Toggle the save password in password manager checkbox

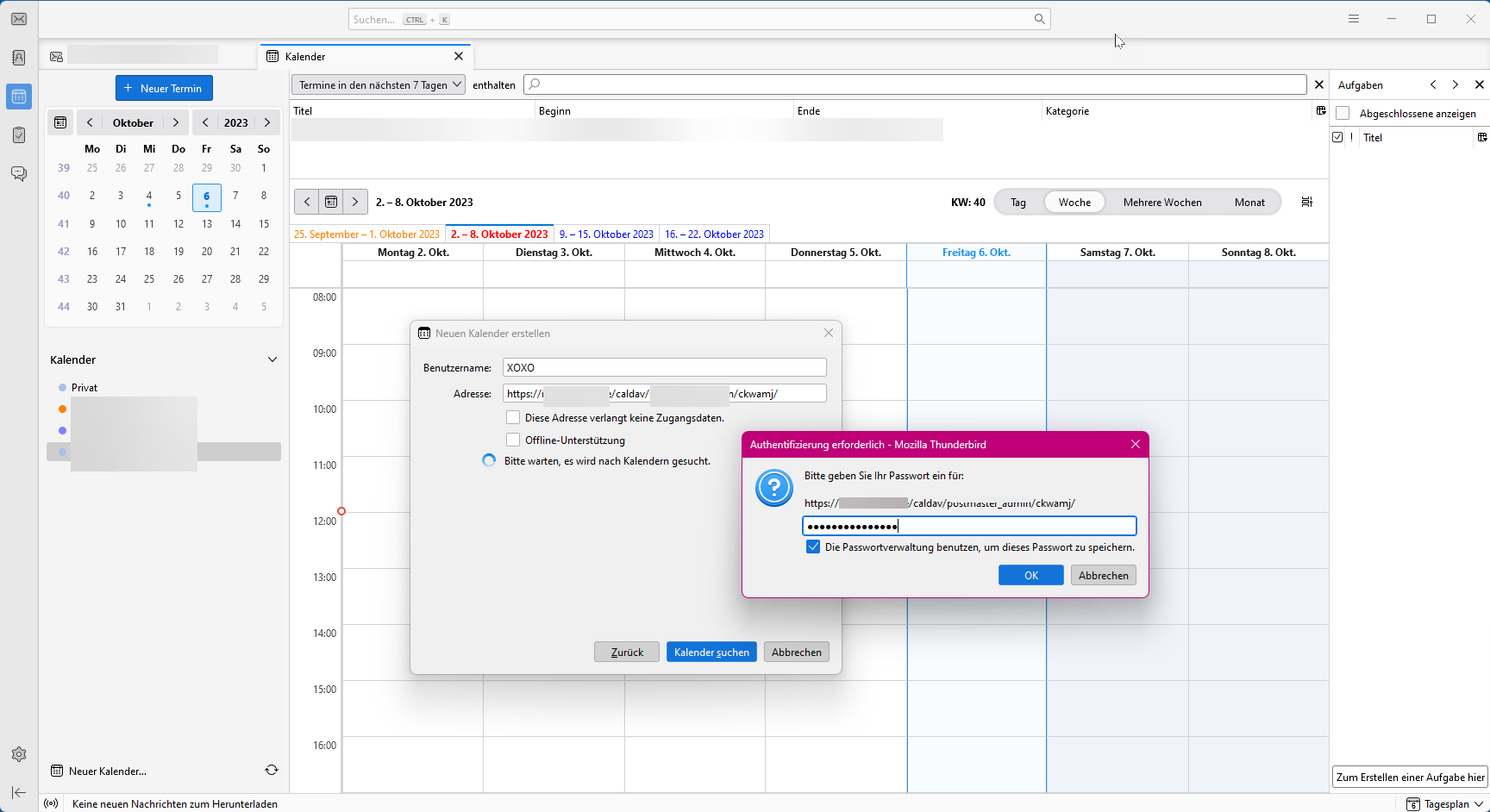pyautogui.click(x=813, y=547)
